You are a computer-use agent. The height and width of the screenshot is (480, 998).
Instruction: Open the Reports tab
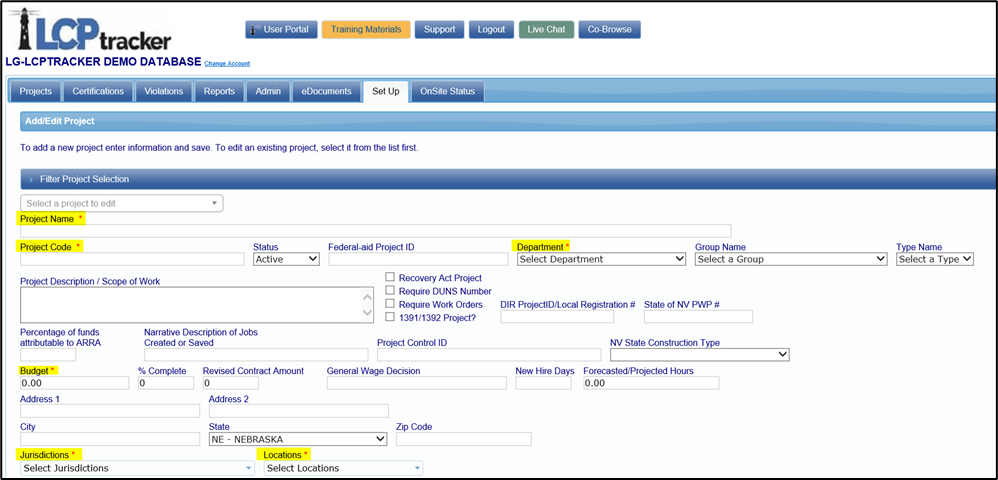click(x=219, y=92)
